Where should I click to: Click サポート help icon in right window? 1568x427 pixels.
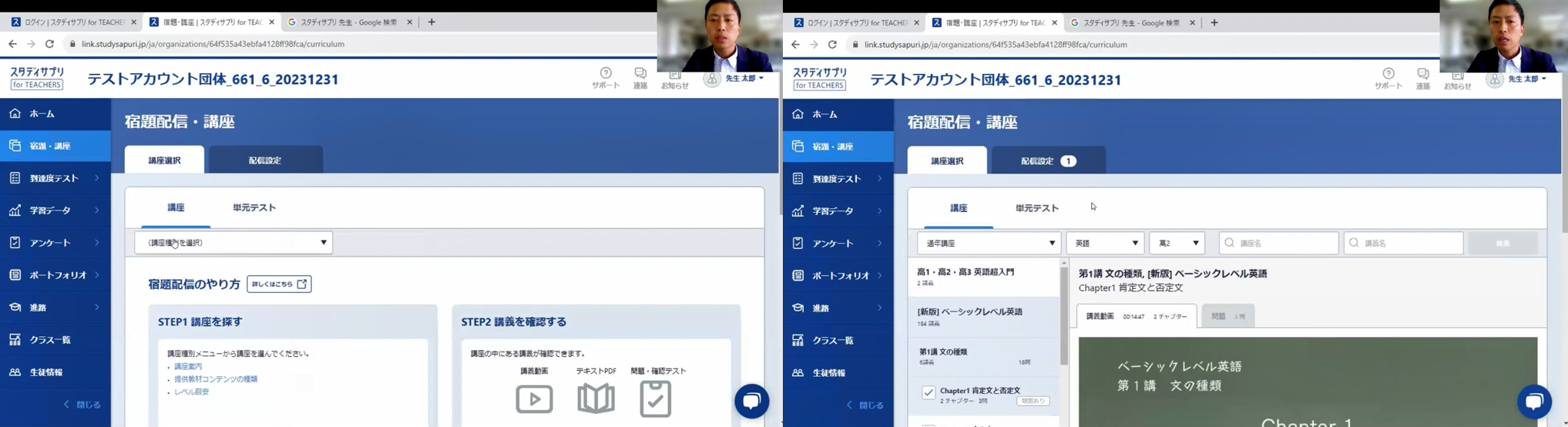coord(1388,74)
